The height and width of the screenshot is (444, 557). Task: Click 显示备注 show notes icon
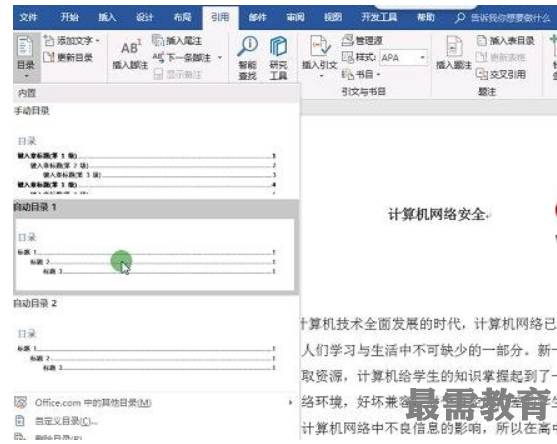(x=158, y=74)
